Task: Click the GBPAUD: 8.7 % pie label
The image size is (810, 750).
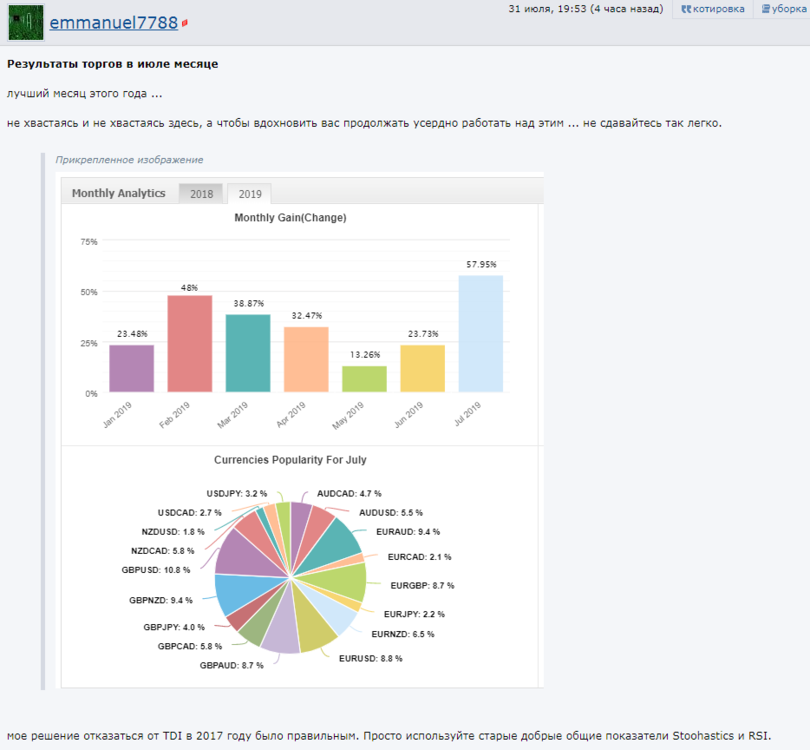Action: [x=232, y=666]
